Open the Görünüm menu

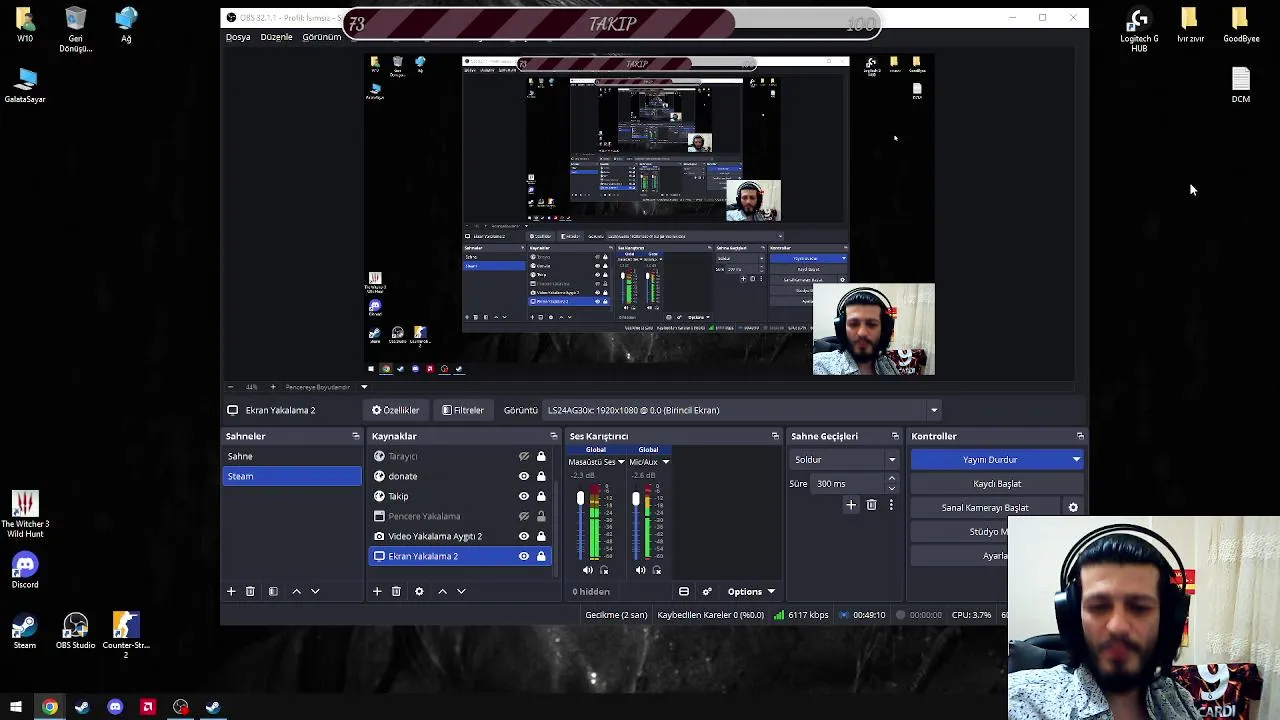click(321, 37)
